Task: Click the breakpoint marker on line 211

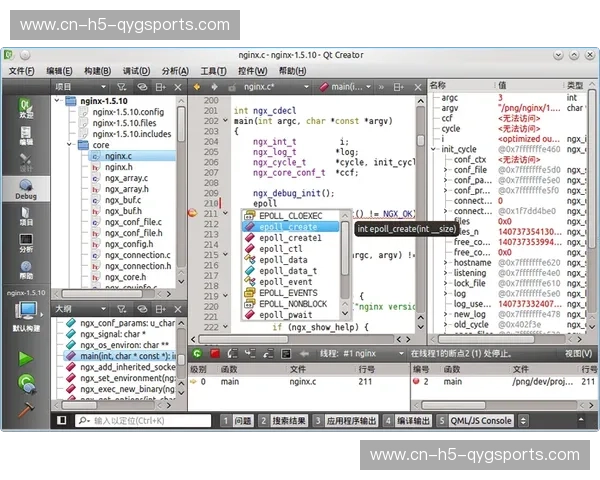Action: point(193,213)
